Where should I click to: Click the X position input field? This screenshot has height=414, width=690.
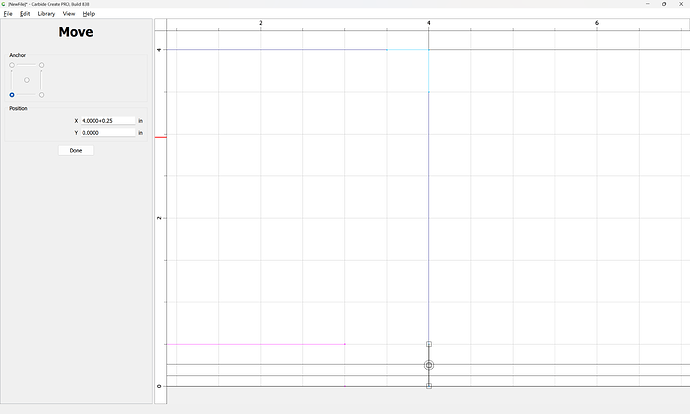point(107,120)
